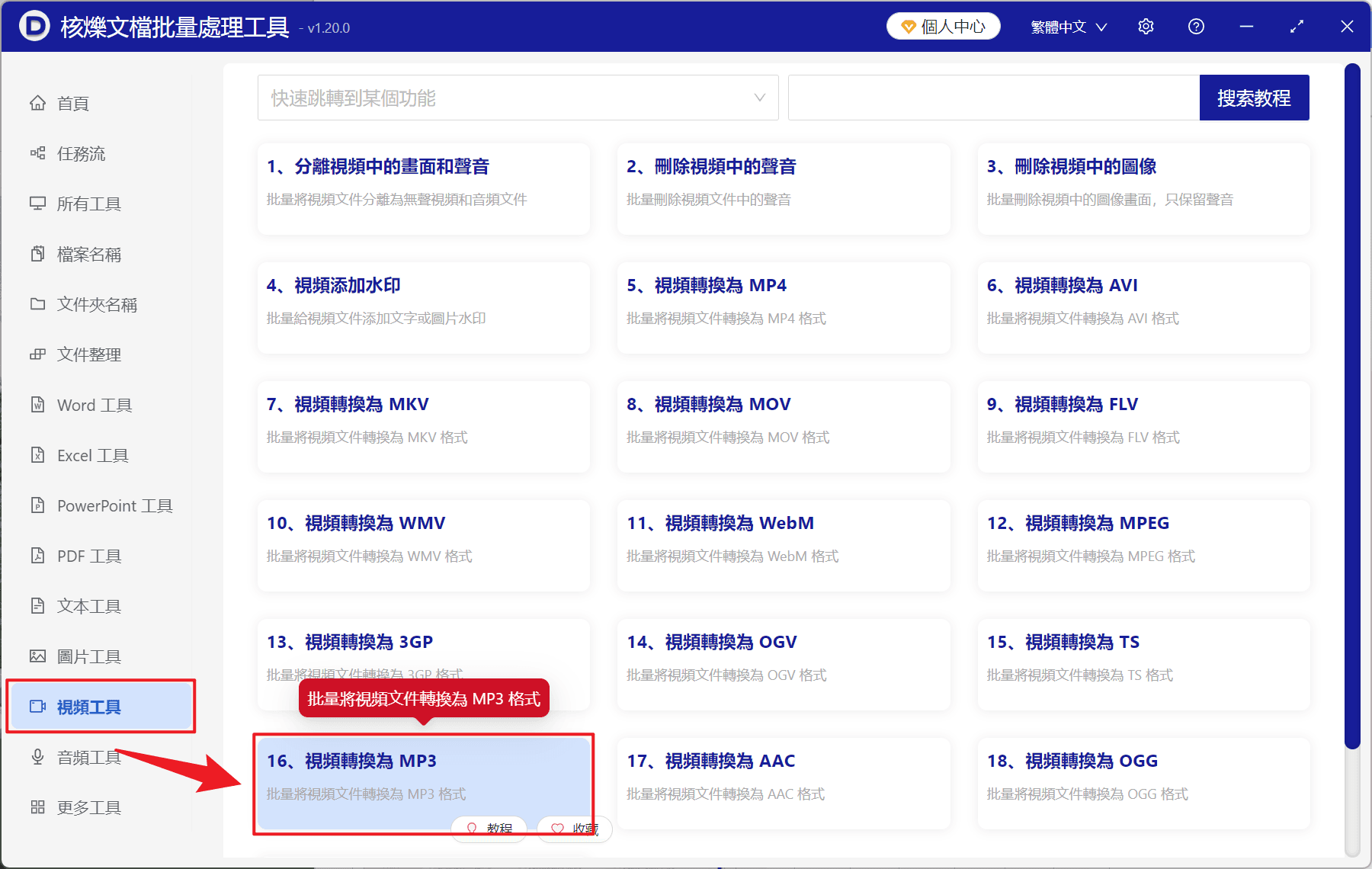1372x869 pixels.
Task: Click the tutorial search input field
Action: click(994, 98)
